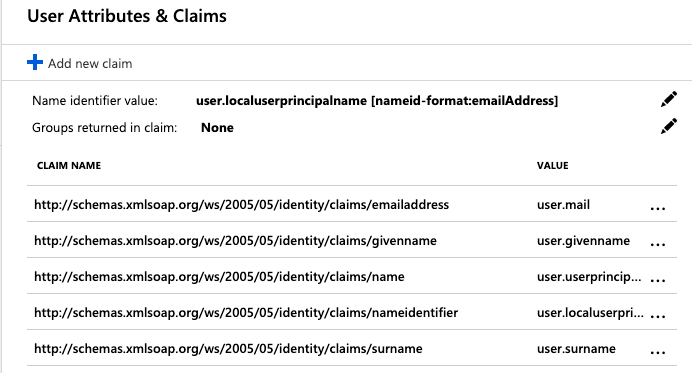Select the emailaddress claim URL
Image resolution: width=692 pixels, height=373 pixels.
(x=241, y=205)
